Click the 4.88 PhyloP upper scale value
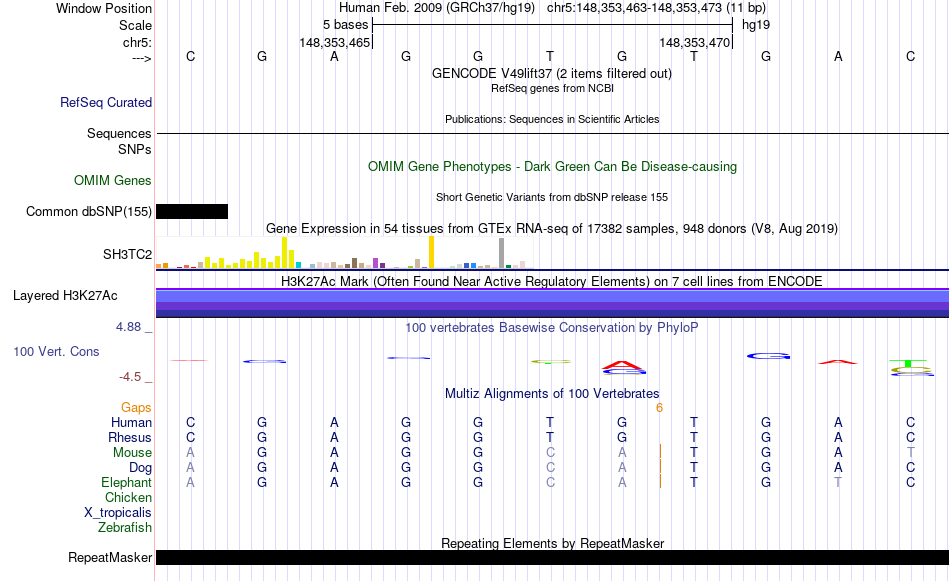 coord(128,327)
